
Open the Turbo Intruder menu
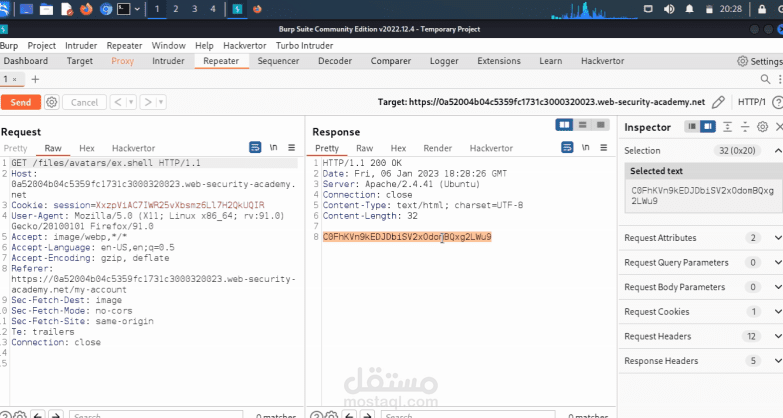point(304,45)
